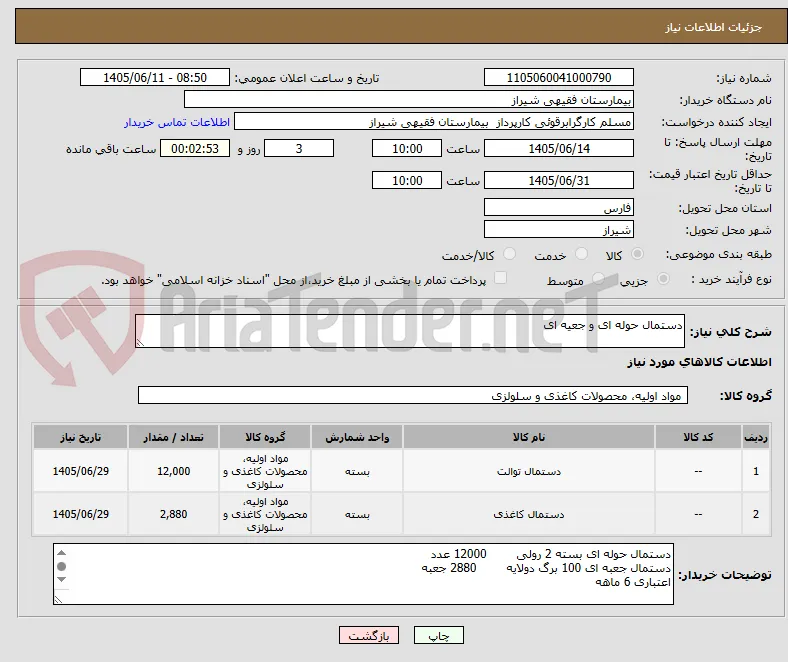Image resolution: width=788 pixels, height=662 pixels.
Task: Click the نام کالا column header
Action: tap(529, 437)
